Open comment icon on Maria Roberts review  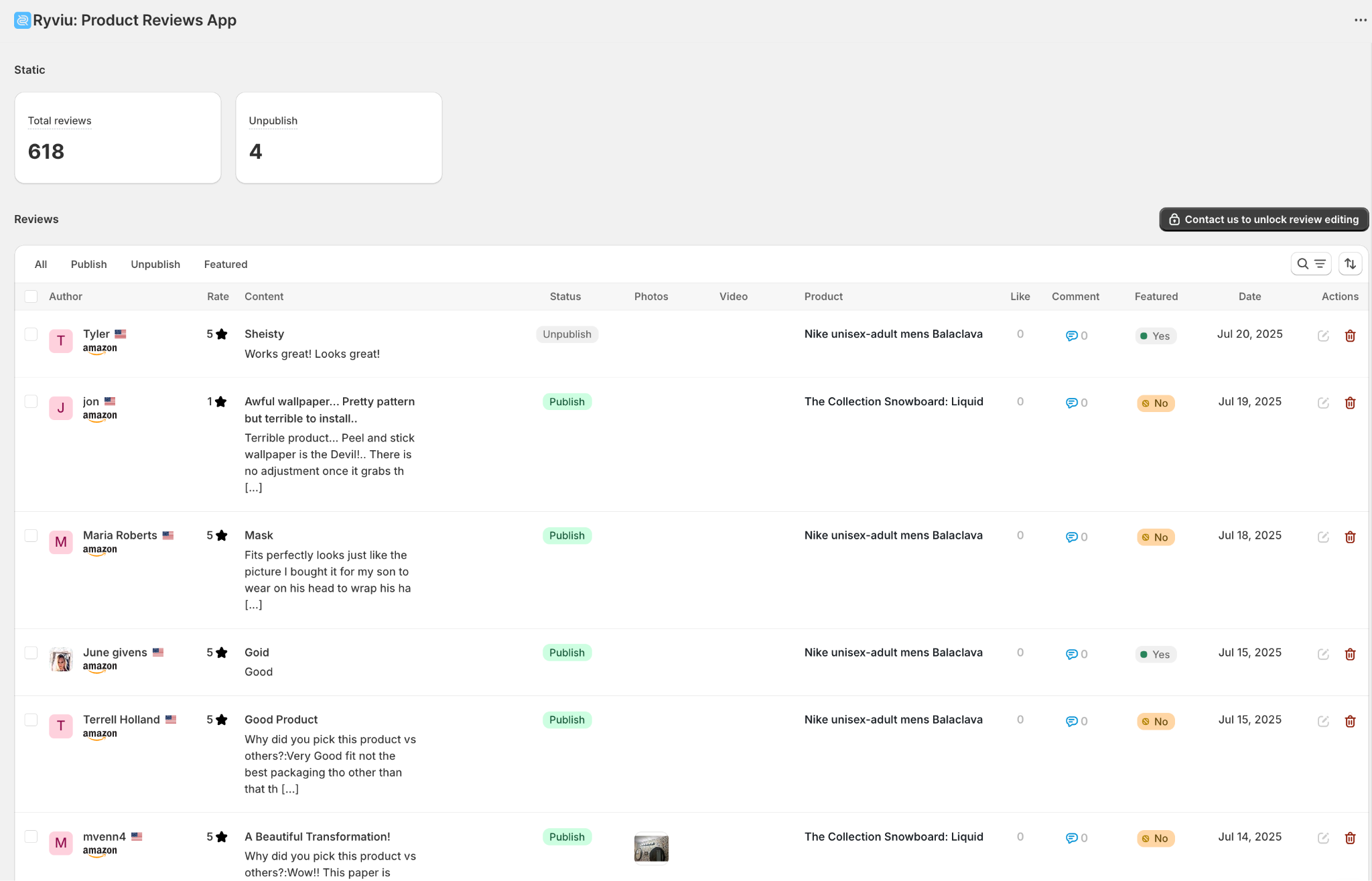coord(1071,537)
